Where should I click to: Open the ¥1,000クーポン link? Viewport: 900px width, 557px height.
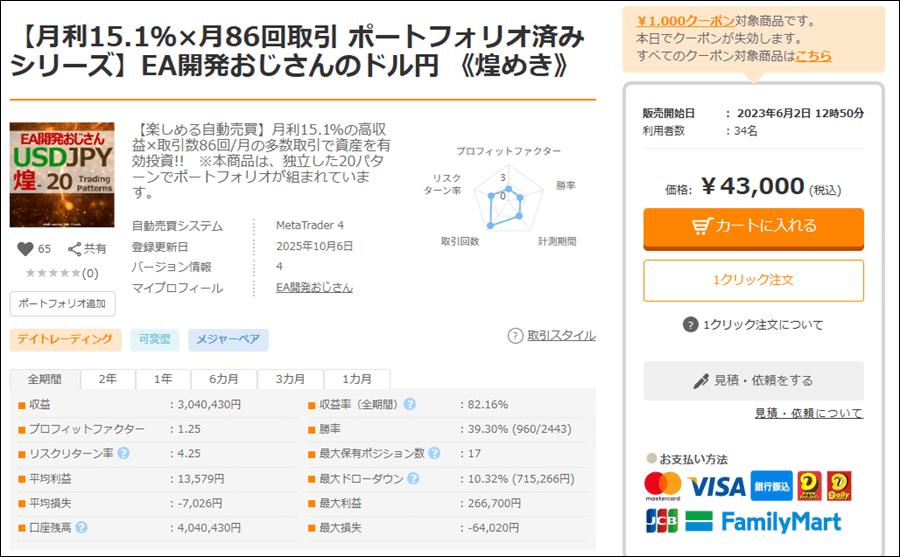coord(677,20)
